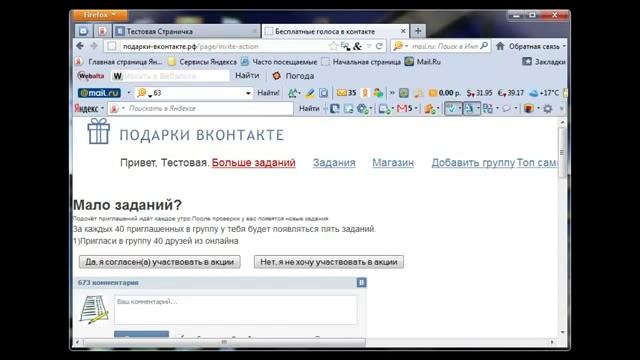The height and width of the screenshot is (360, 640).
Task: Open the search engine selector in search box
Action: 400,46
